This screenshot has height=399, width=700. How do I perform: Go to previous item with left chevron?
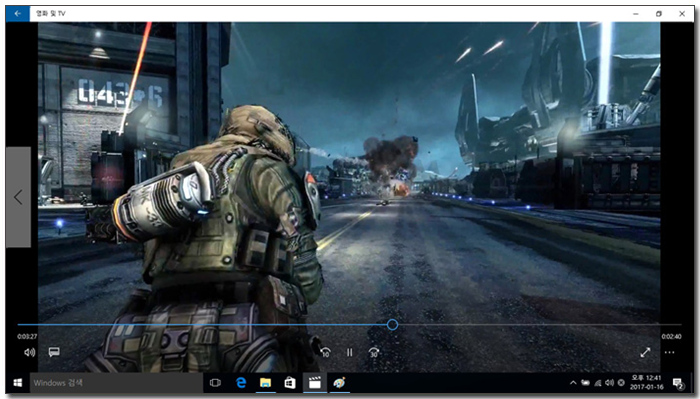click(18, 197)
